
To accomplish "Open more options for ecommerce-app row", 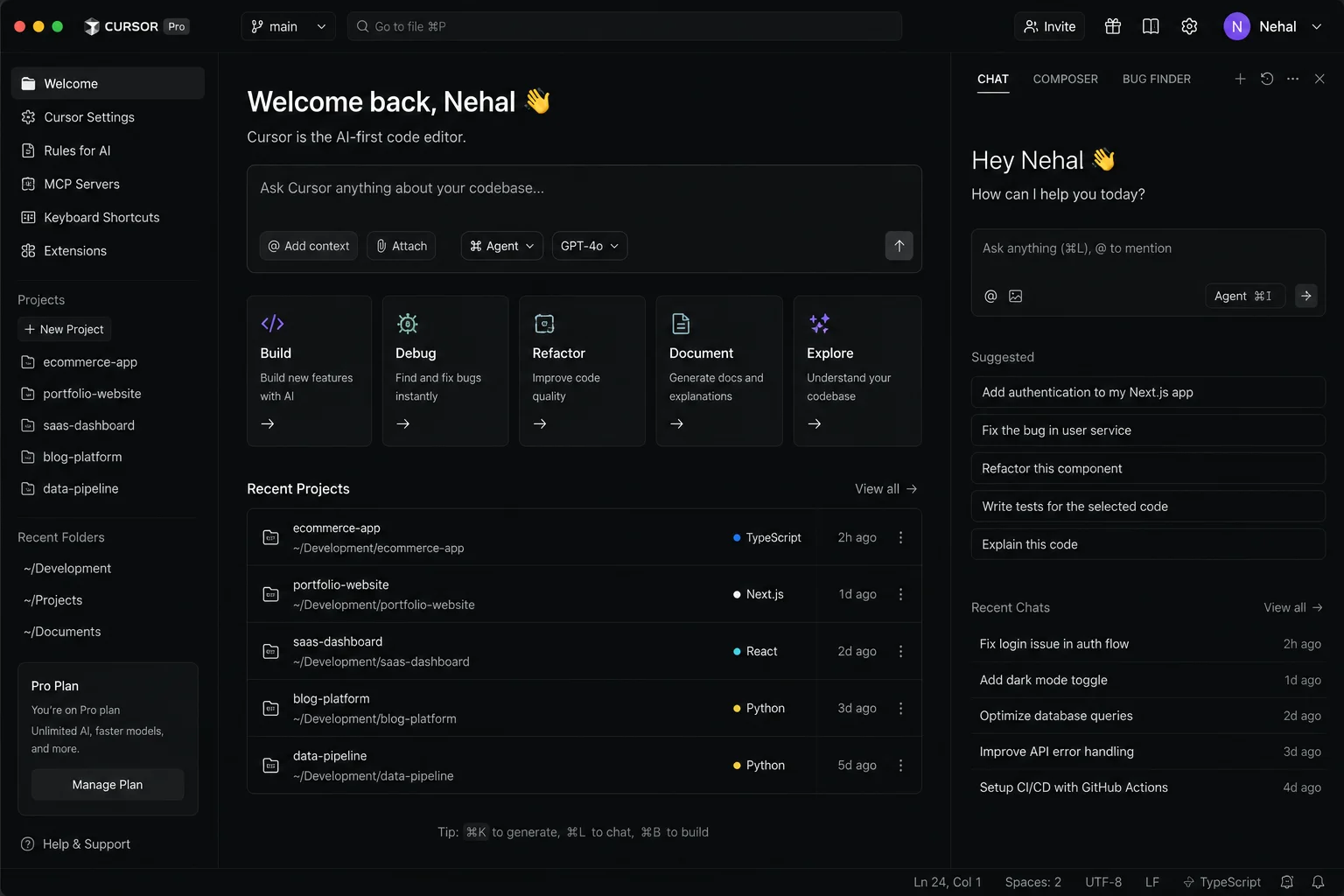I will [x=900, y=537].
